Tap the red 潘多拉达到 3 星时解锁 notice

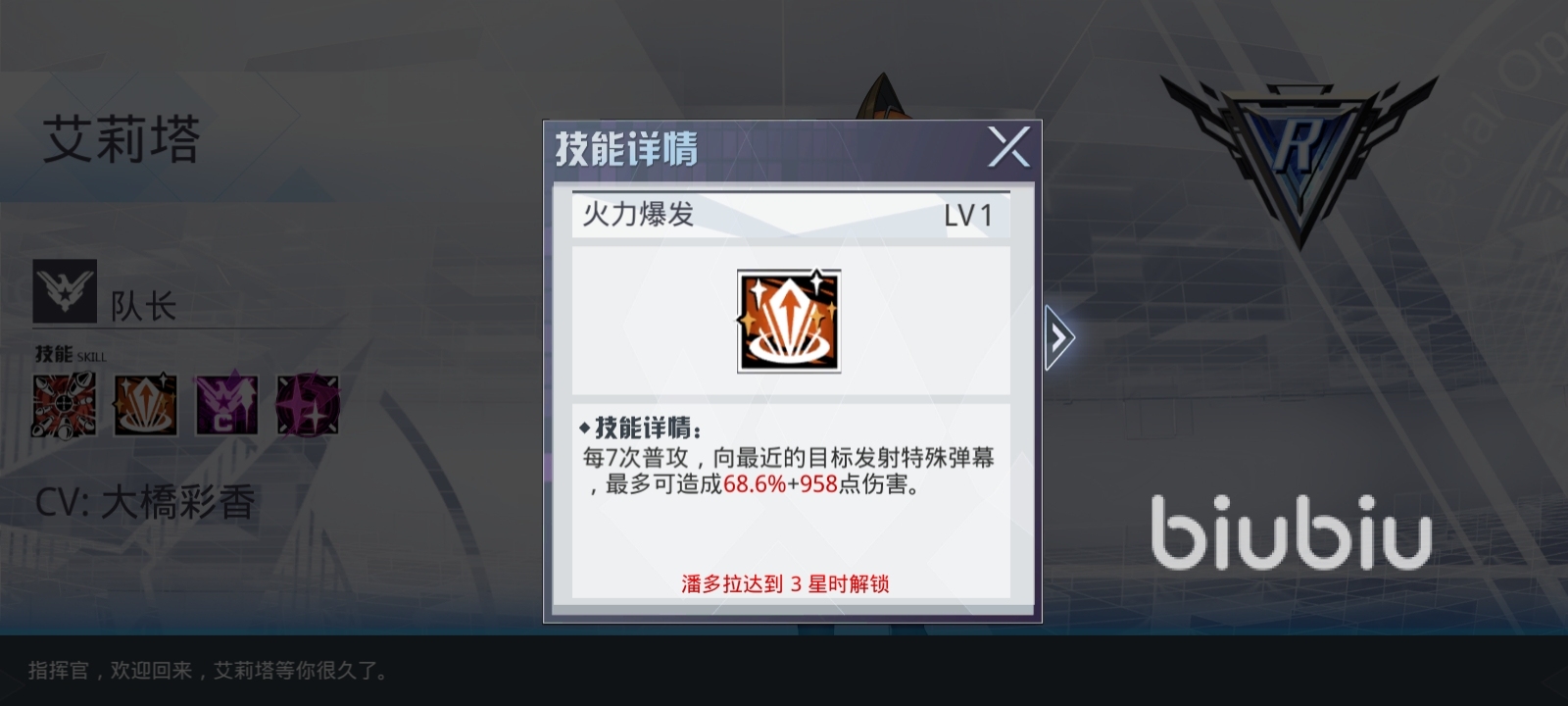point(785,584)
